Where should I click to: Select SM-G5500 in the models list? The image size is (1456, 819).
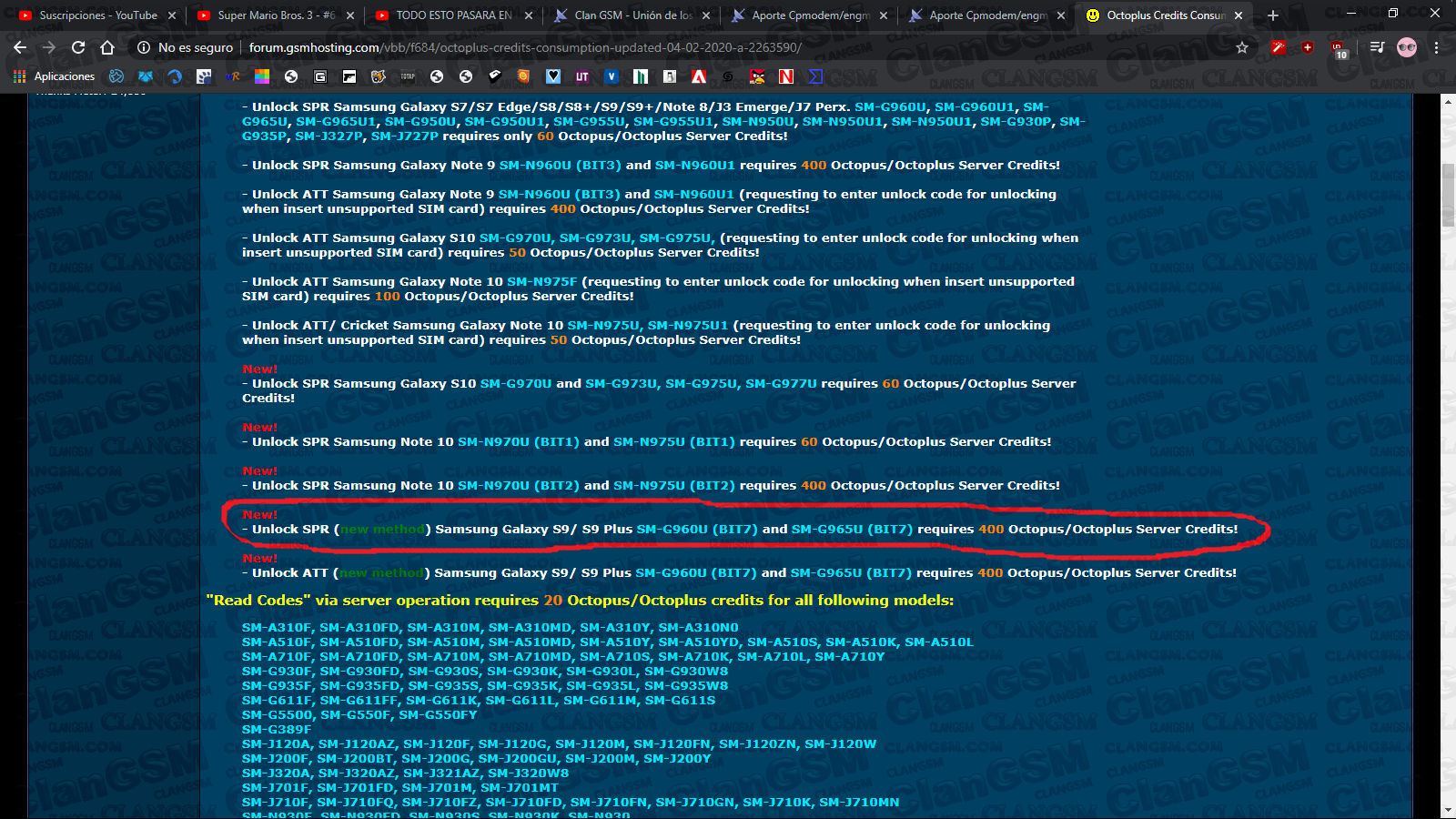pyautogui.click(x=277, y=715)
